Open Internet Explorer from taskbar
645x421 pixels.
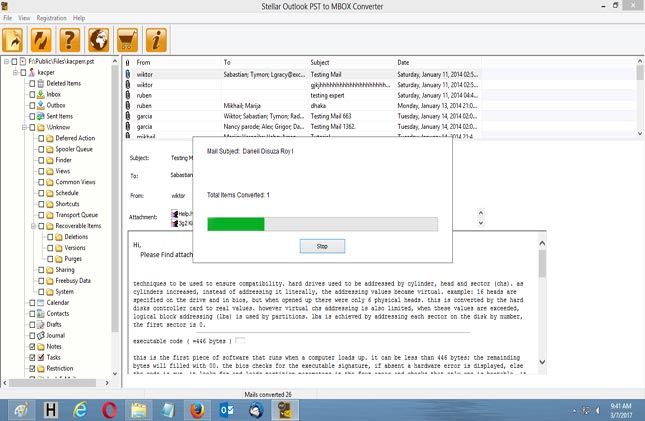pos(80,410)
